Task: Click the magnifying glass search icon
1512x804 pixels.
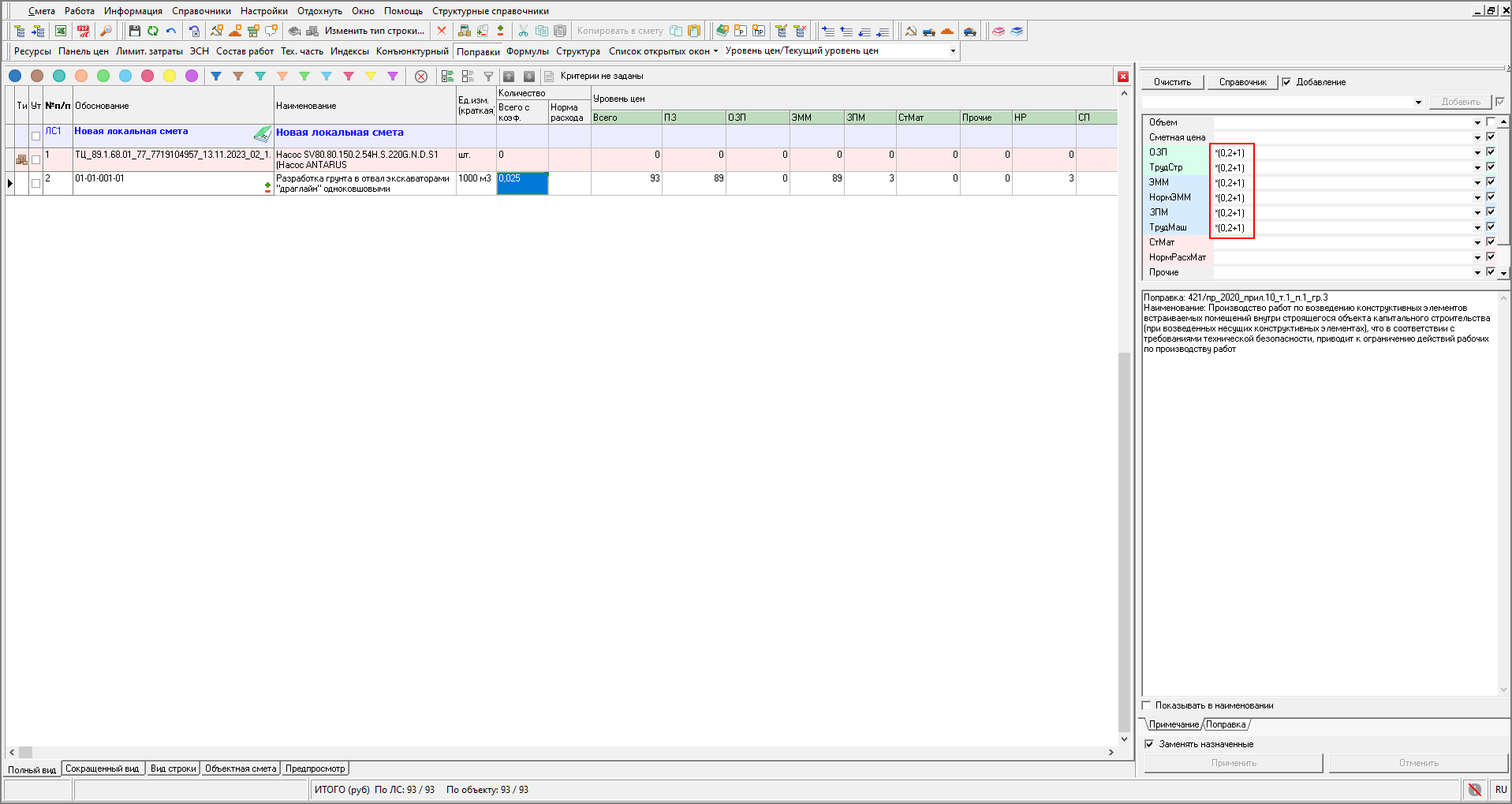Action: (x=106, y=31)
